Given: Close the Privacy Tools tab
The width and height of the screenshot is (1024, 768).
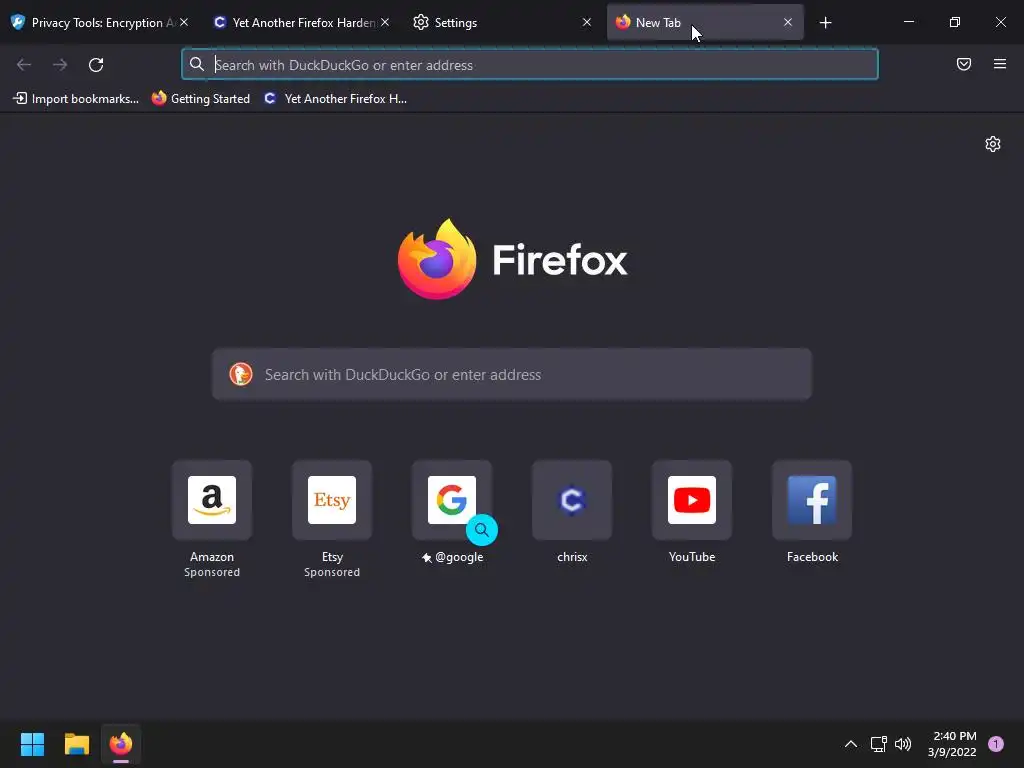Looking at the screenshot, I should pos(184,22).
